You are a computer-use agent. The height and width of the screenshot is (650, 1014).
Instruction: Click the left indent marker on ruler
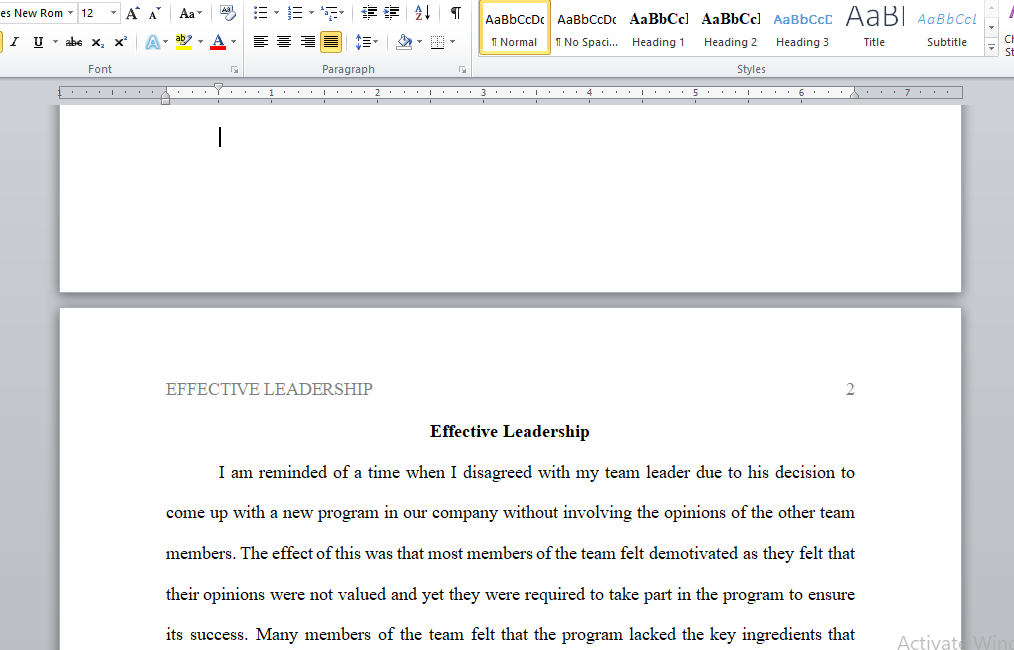click(166, 100)
